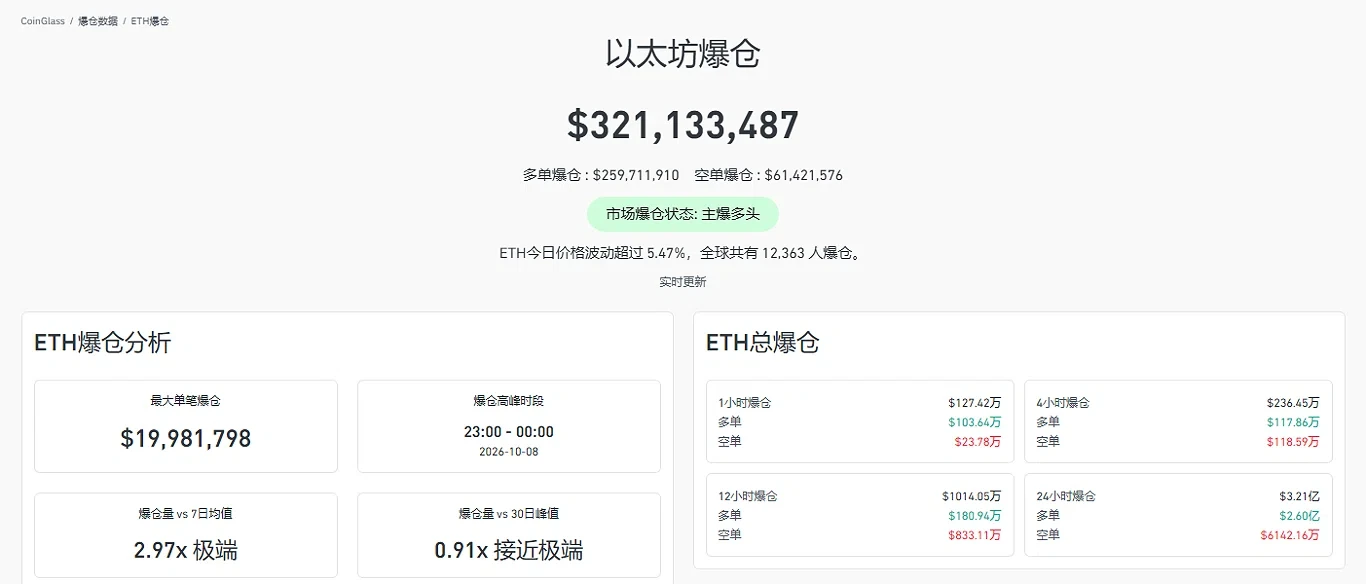
Task: Click the 4-hour total $236.45万
Action: tap(1293, 403)
